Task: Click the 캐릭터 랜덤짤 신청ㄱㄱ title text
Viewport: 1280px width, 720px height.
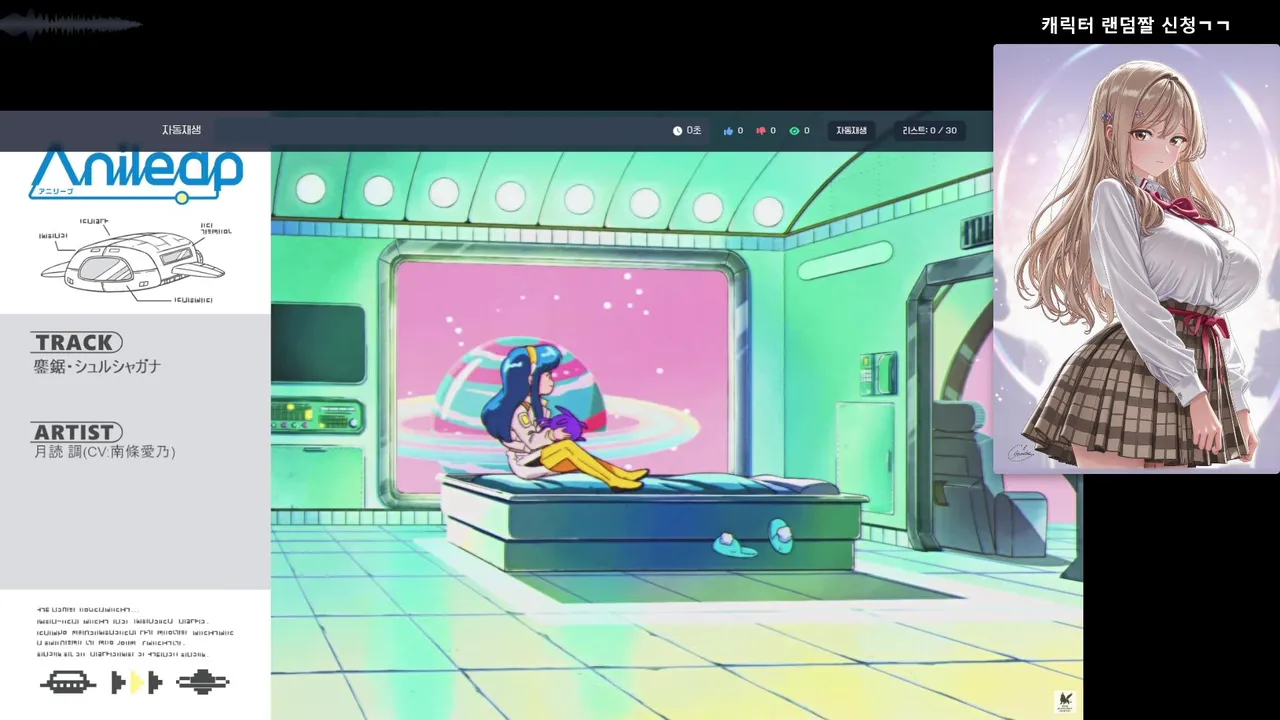Action: 1135,25
